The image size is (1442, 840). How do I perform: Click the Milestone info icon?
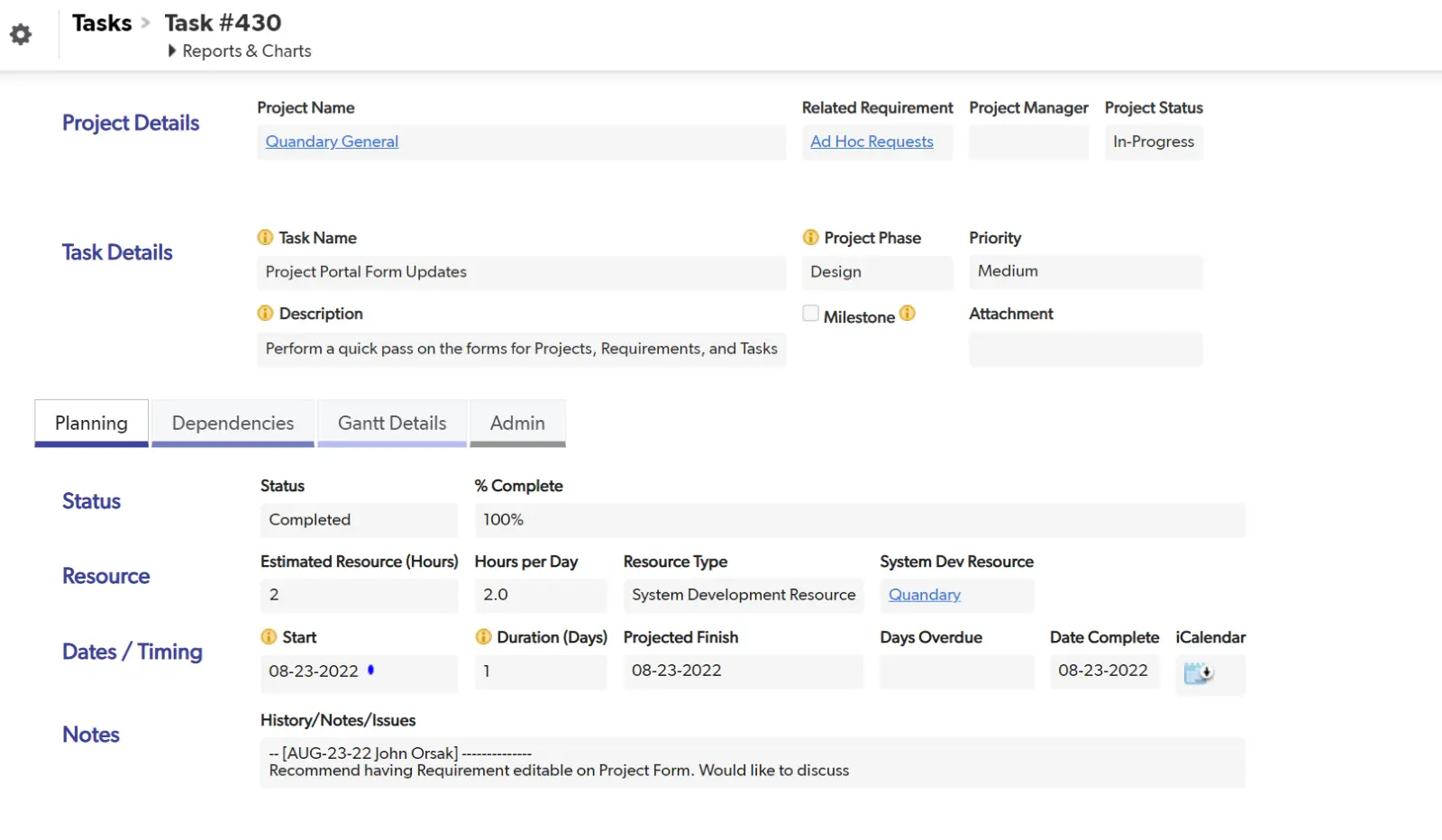[908, 313]
